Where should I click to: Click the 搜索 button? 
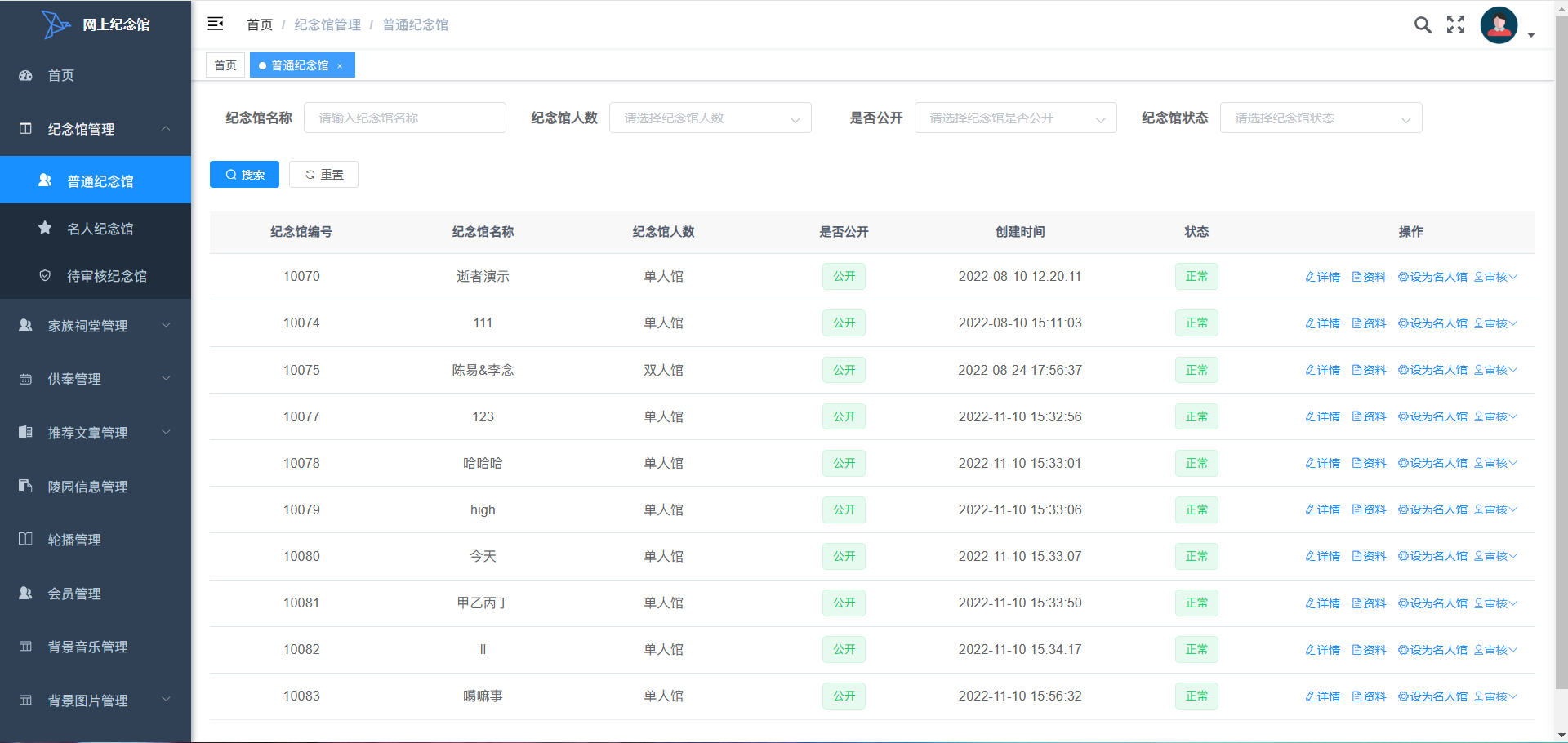pyautogui.click(x=244, y=174)
